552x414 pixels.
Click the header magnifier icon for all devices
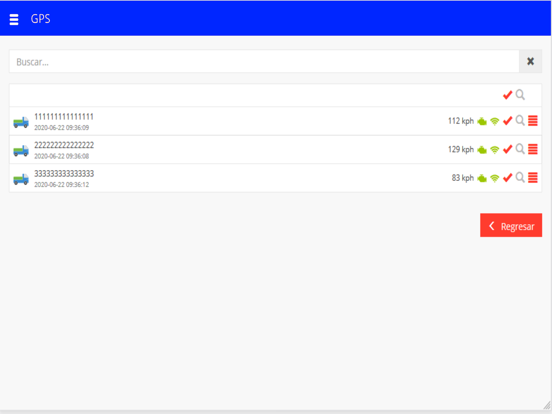pyautogui.click(x=520, y=94)
